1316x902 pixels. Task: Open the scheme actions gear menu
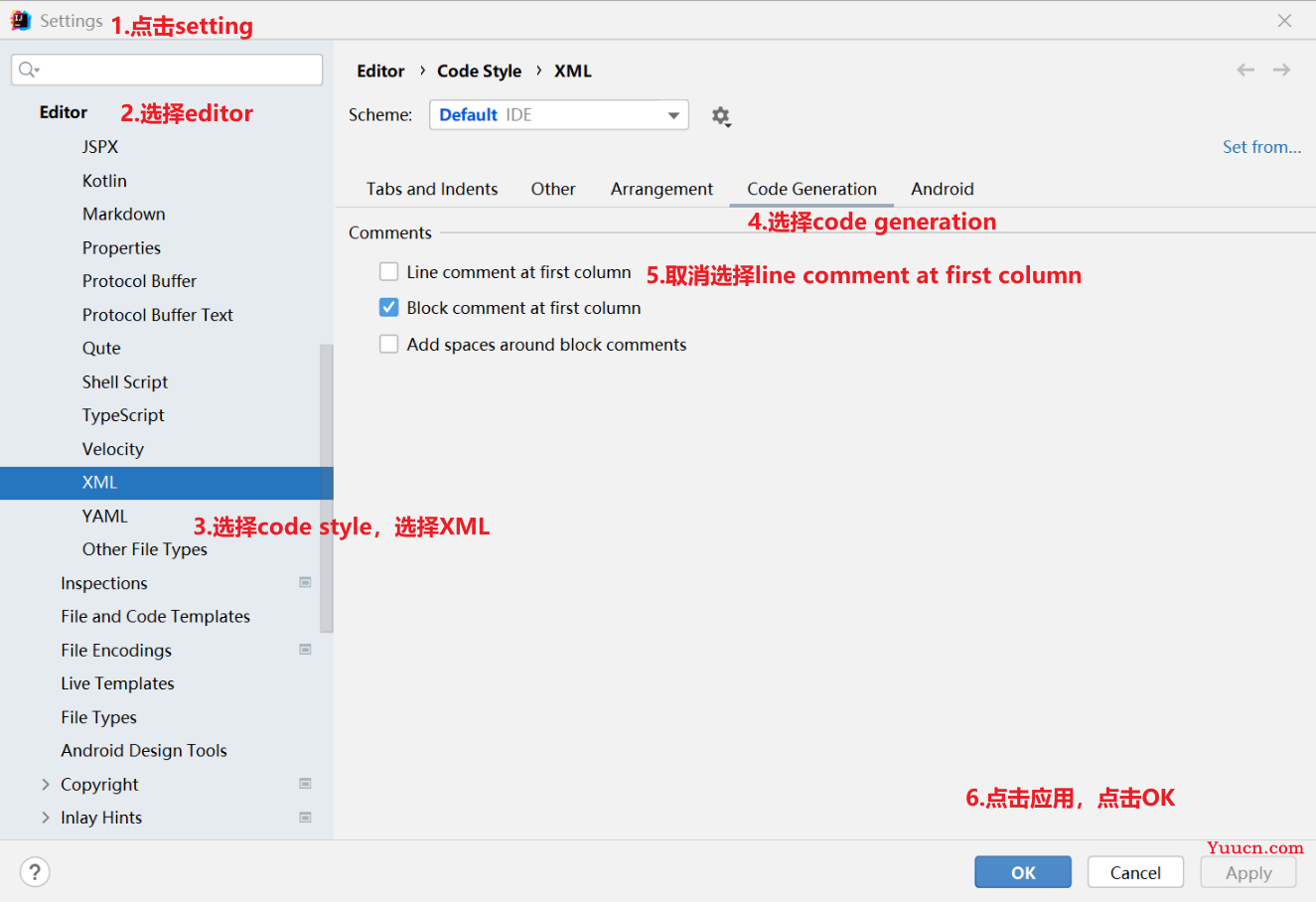pyautogui.click(x=721, y=116)
